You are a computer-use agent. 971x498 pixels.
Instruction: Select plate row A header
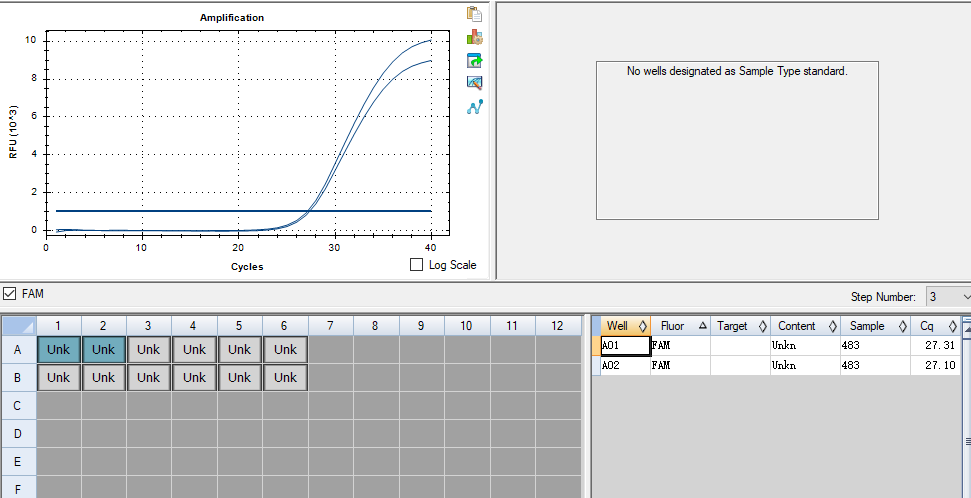point(18,350)
